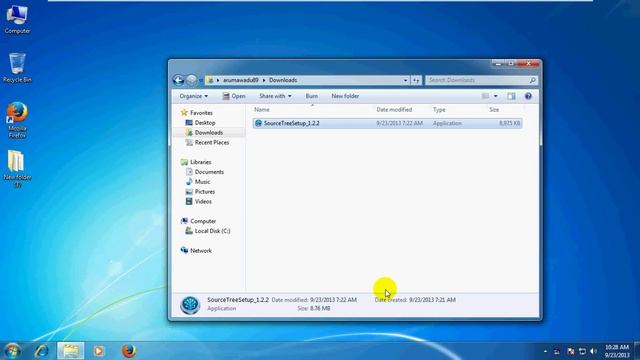
Task: Open the Organize dropdown menu
Action: (x=193, y=96)
